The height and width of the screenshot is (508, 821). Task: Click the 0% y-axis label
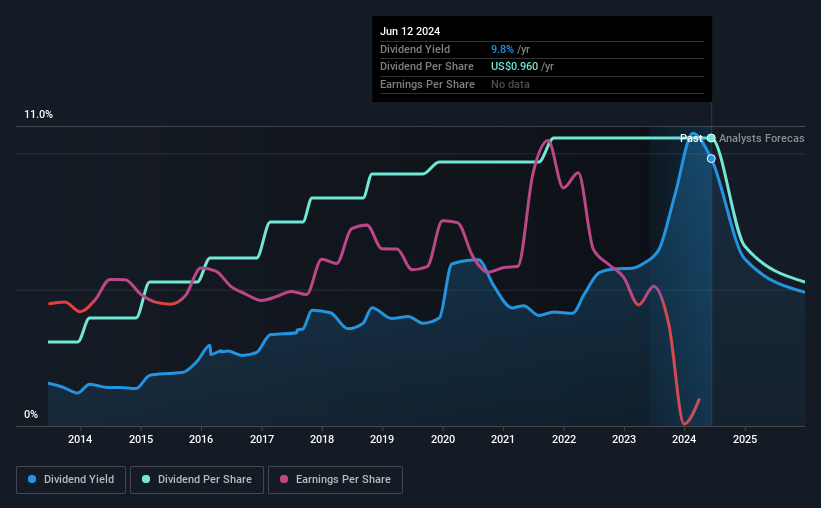coord(31,415)
